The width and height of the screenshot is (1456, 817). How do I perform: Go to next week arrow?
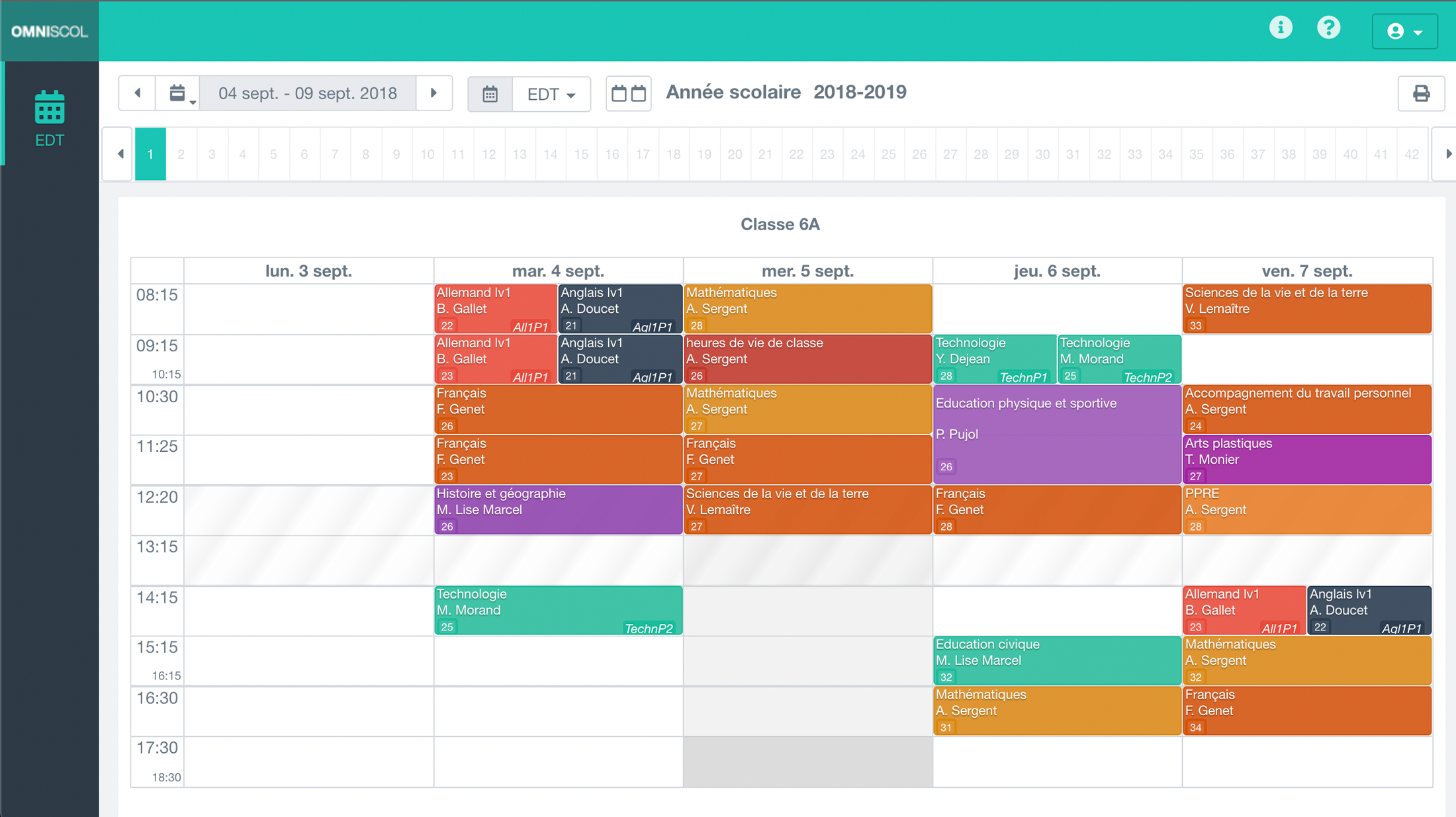(x=434, y=93)
